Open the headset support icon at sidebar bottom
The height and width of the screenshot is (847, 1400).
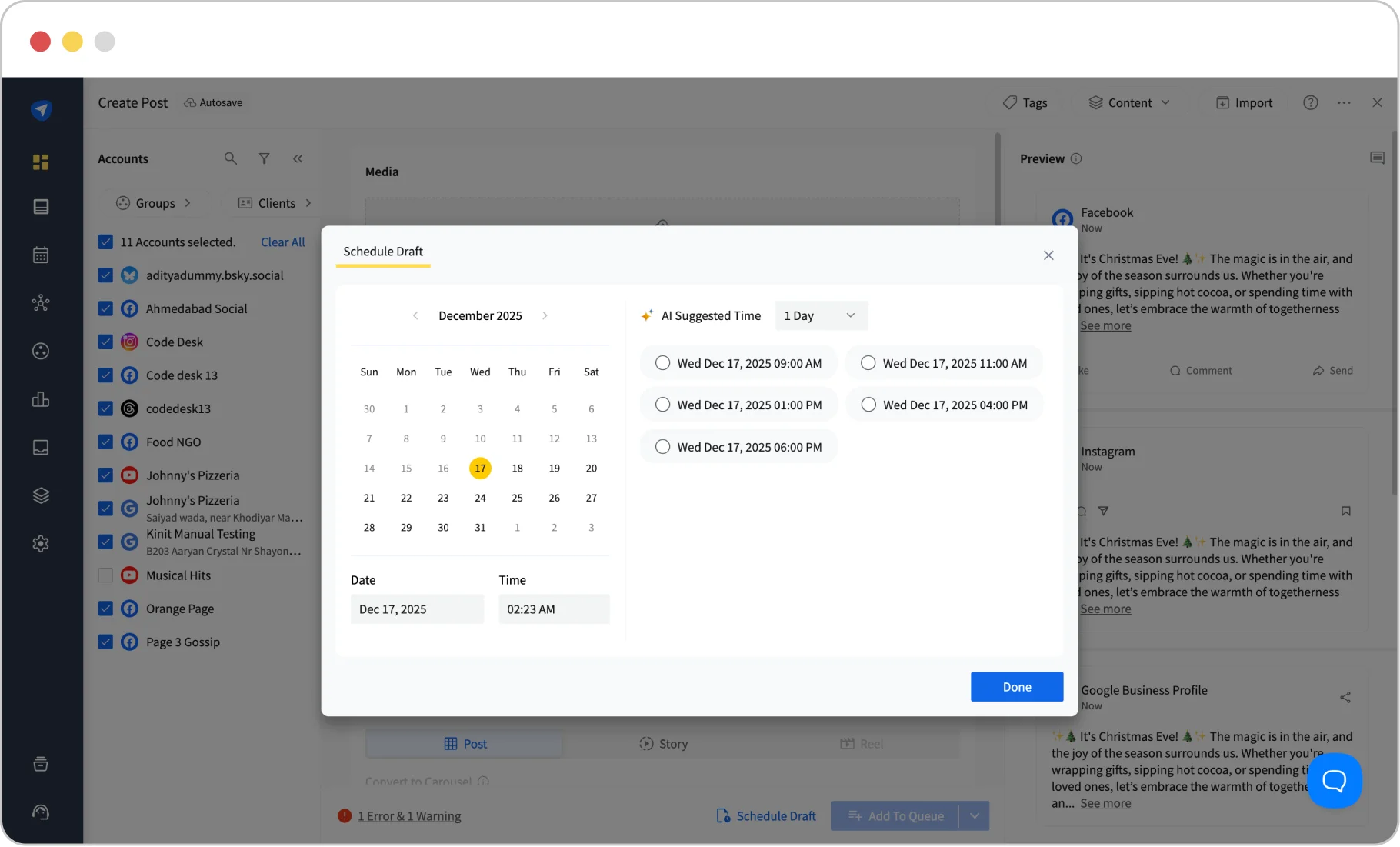tap(41, 812)
